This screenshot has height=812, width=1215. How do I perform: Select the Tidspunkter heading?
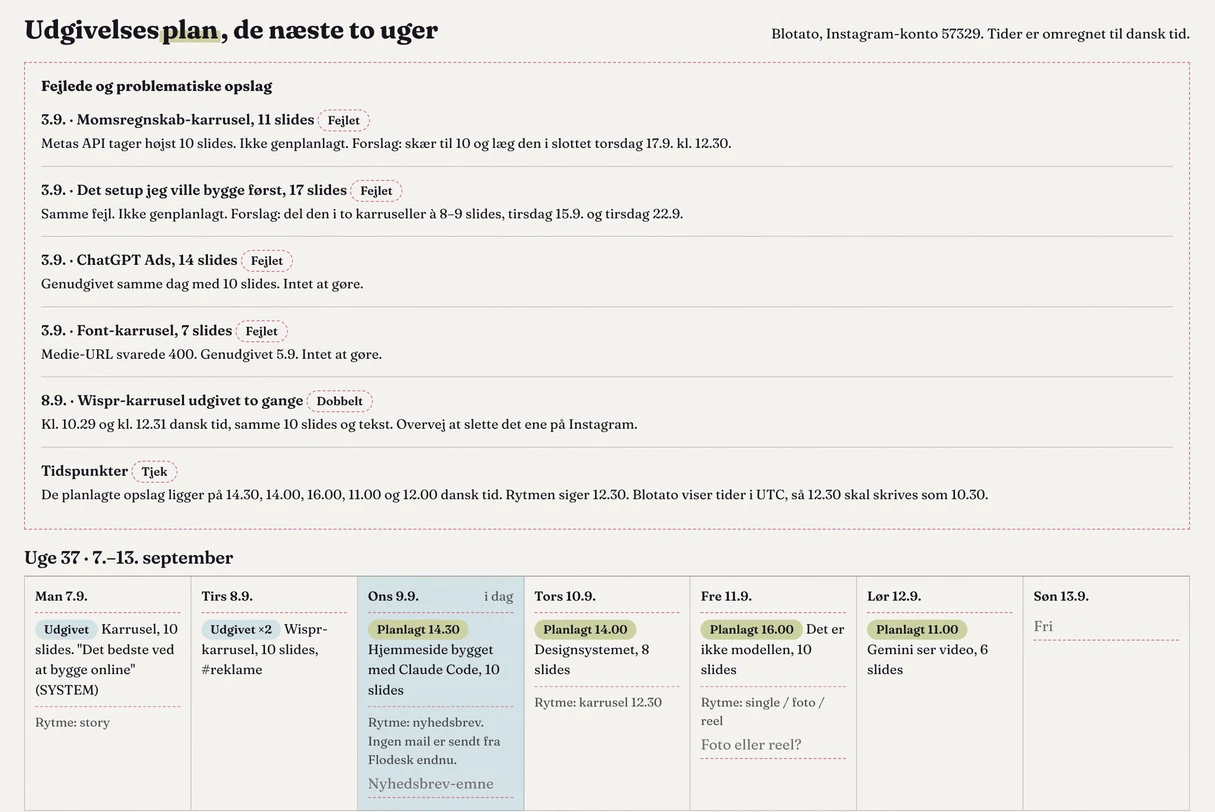click(x=85, y=470)
